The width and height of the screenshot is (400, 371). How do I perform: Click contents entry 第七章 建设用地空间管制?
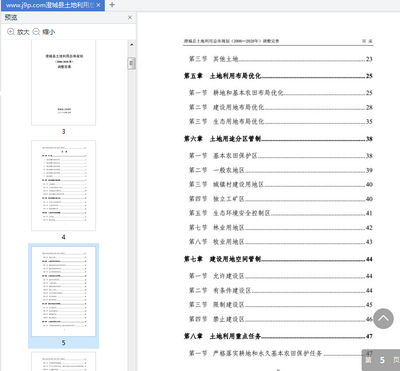[278, 259]
